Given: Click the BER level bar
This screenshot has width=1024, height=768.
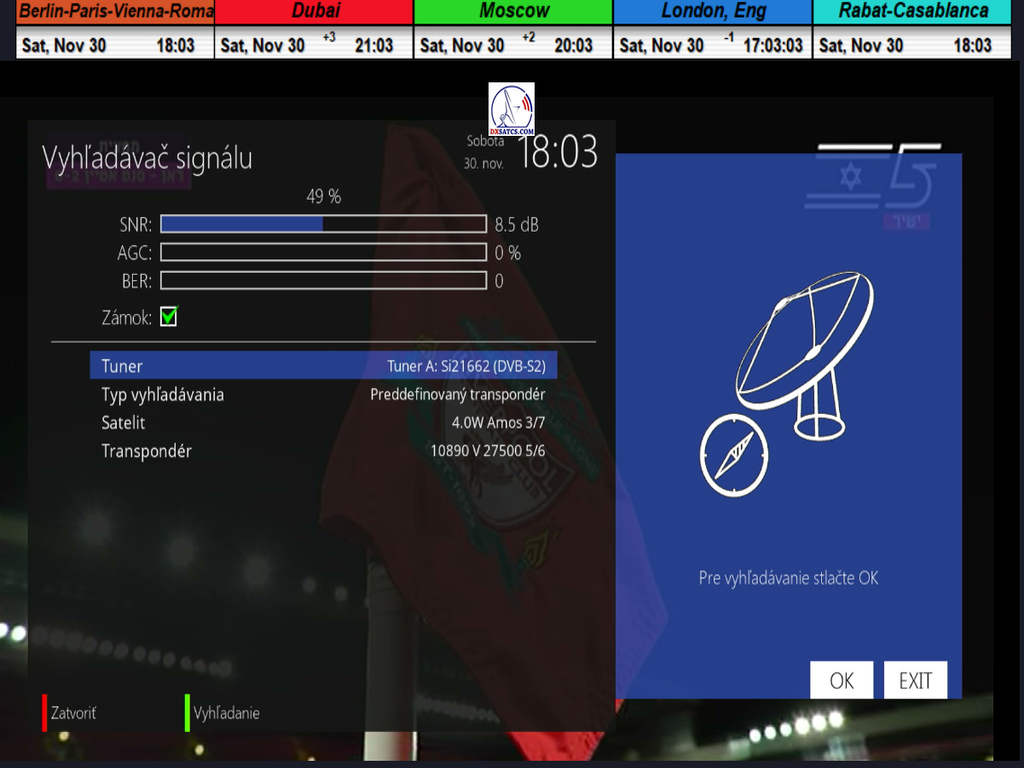Looking at the screenshot, I should 323,281.
